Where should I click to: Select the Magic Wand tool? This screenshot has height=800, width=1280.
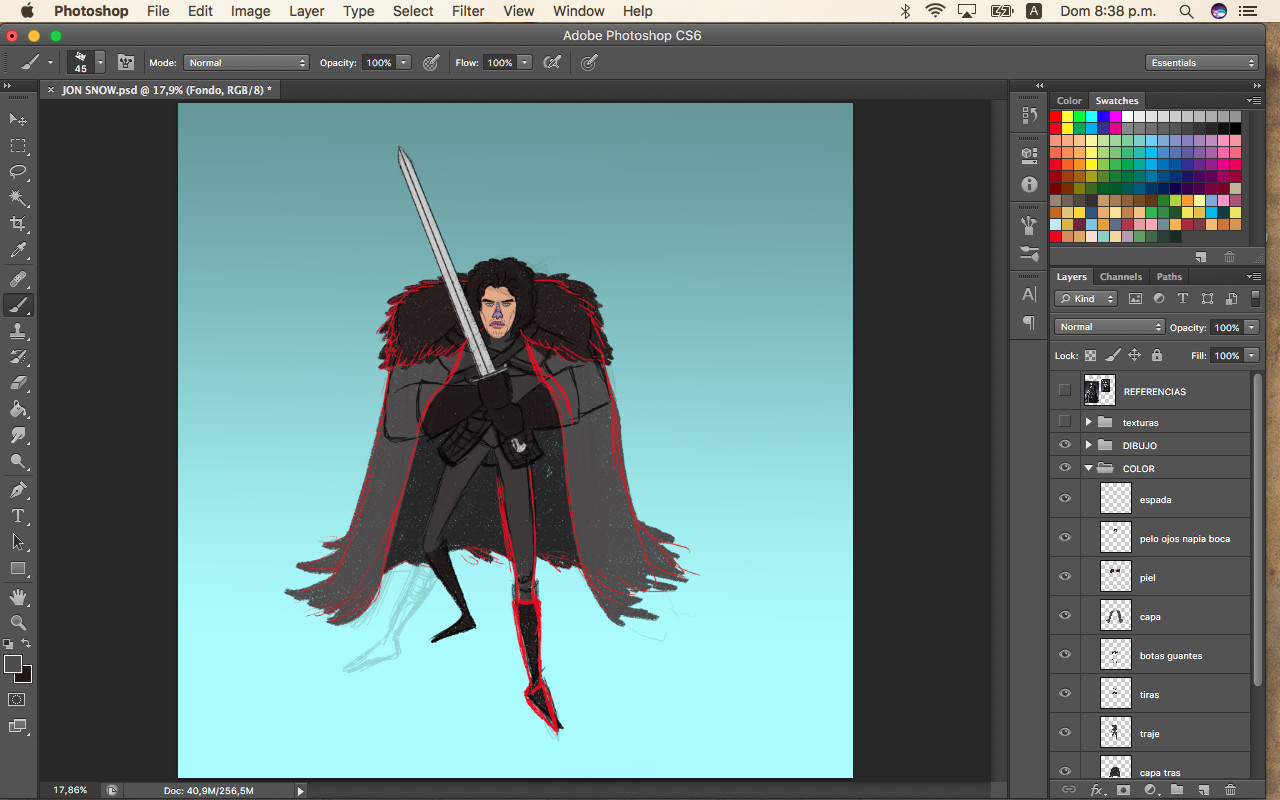pyautogui.click(x=18, y=198)
